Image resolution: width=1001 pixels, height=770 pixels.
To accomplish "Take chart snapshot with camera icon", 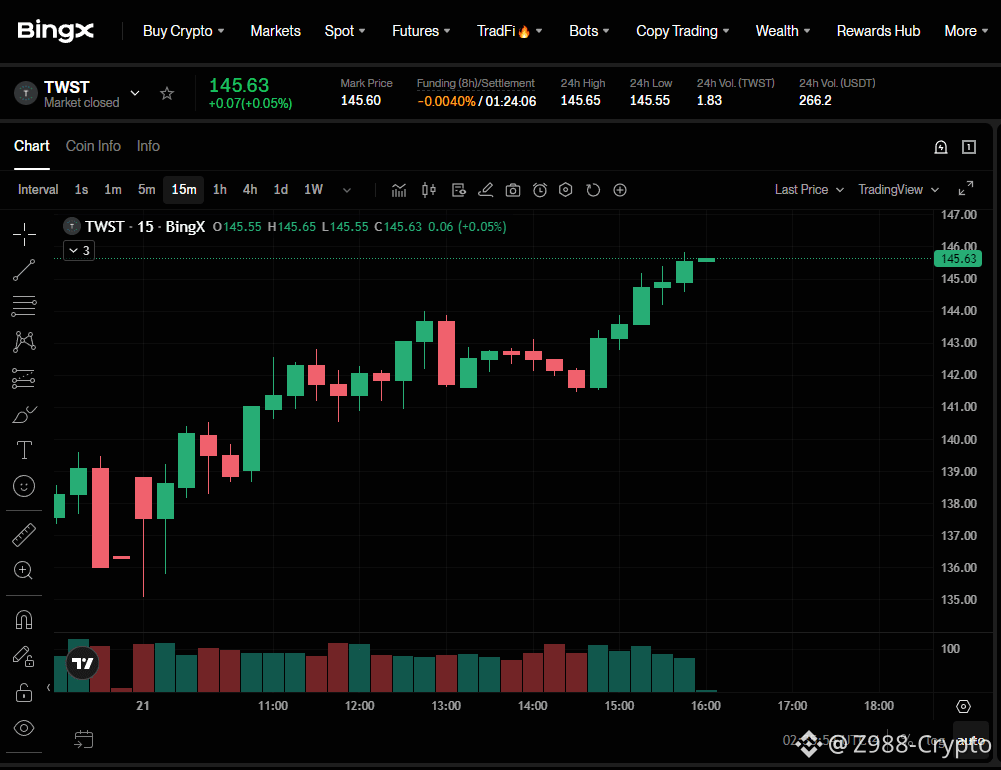I will click(513, 190).
